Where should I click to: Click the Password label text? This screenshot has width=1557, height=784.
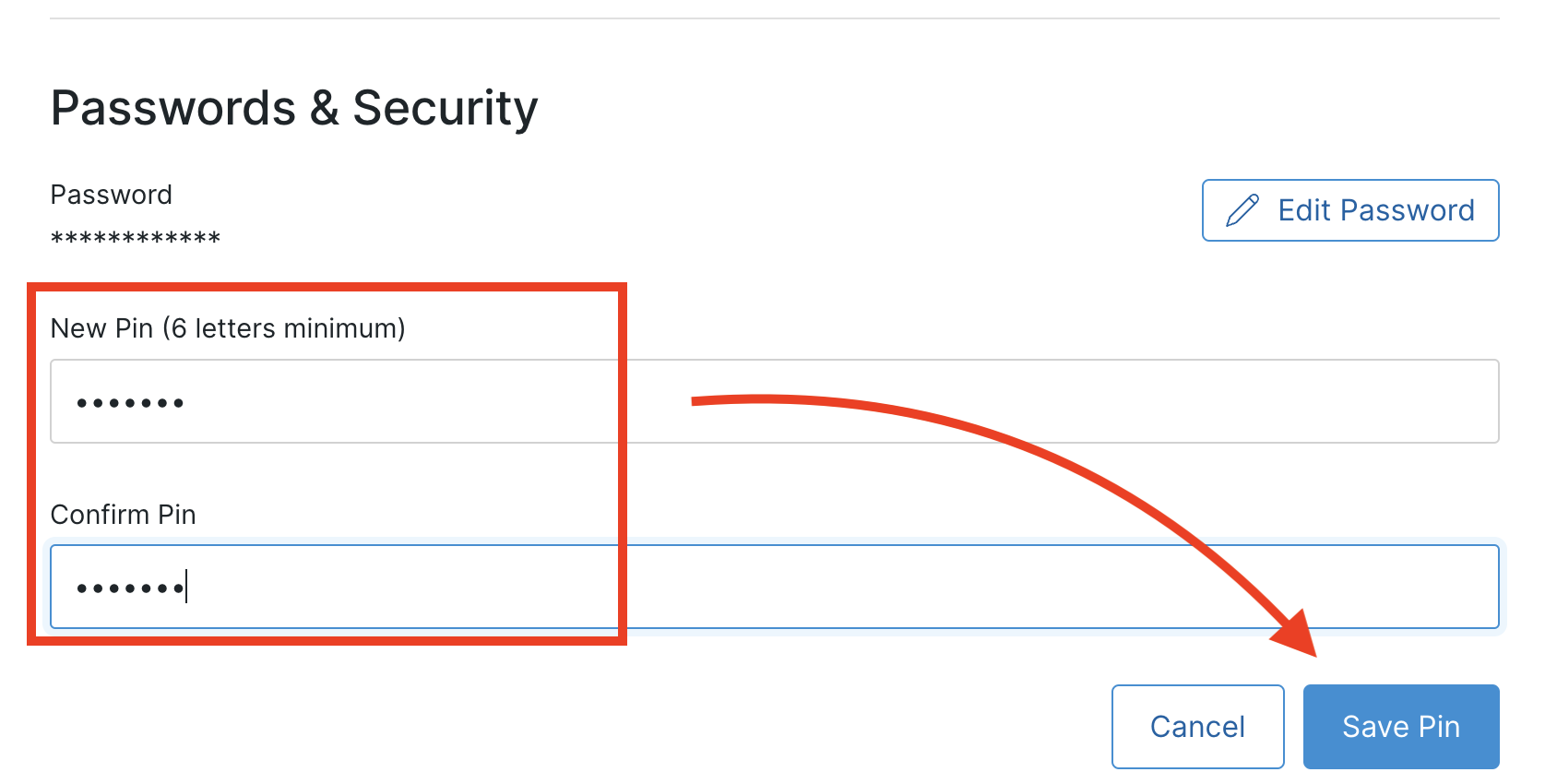[111, 195]
